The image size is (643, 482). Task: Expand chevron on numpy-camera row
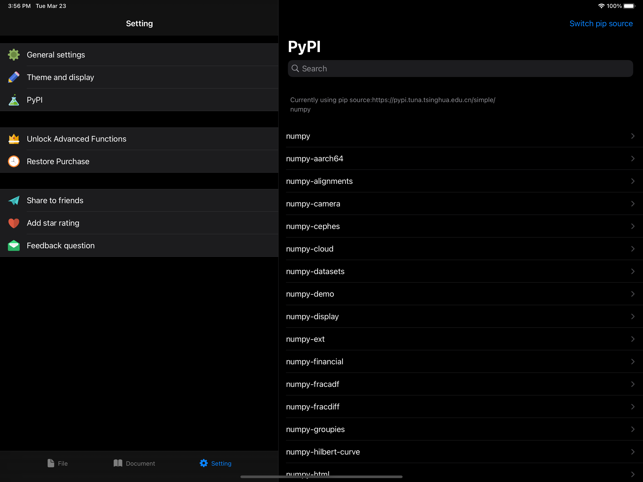tap(633, 203)
